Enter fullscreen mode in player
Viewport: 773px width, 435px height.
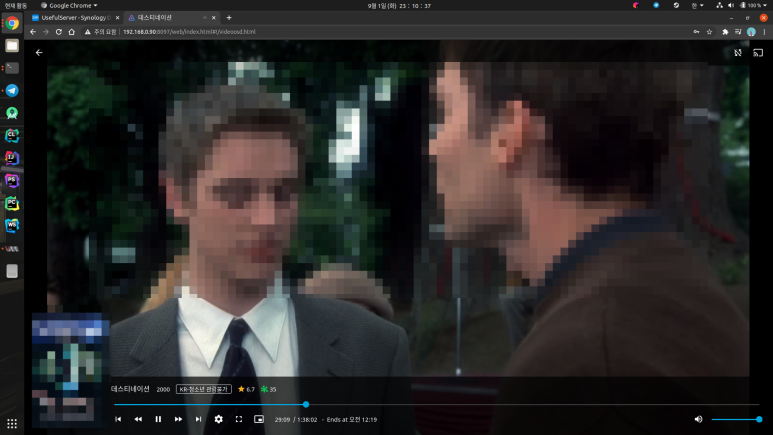coord(239,419)
